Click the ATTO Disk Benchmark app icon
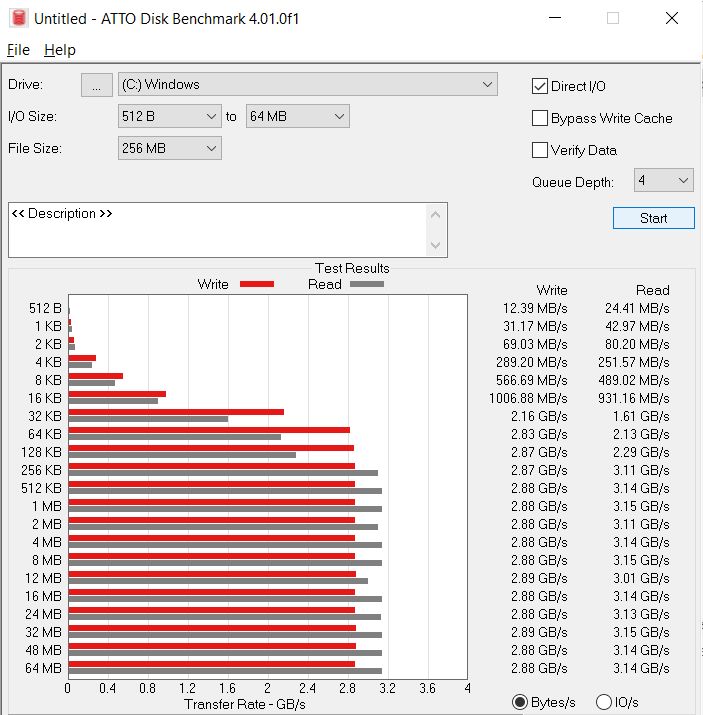703x715 pixels. click(x=19, y=18)
